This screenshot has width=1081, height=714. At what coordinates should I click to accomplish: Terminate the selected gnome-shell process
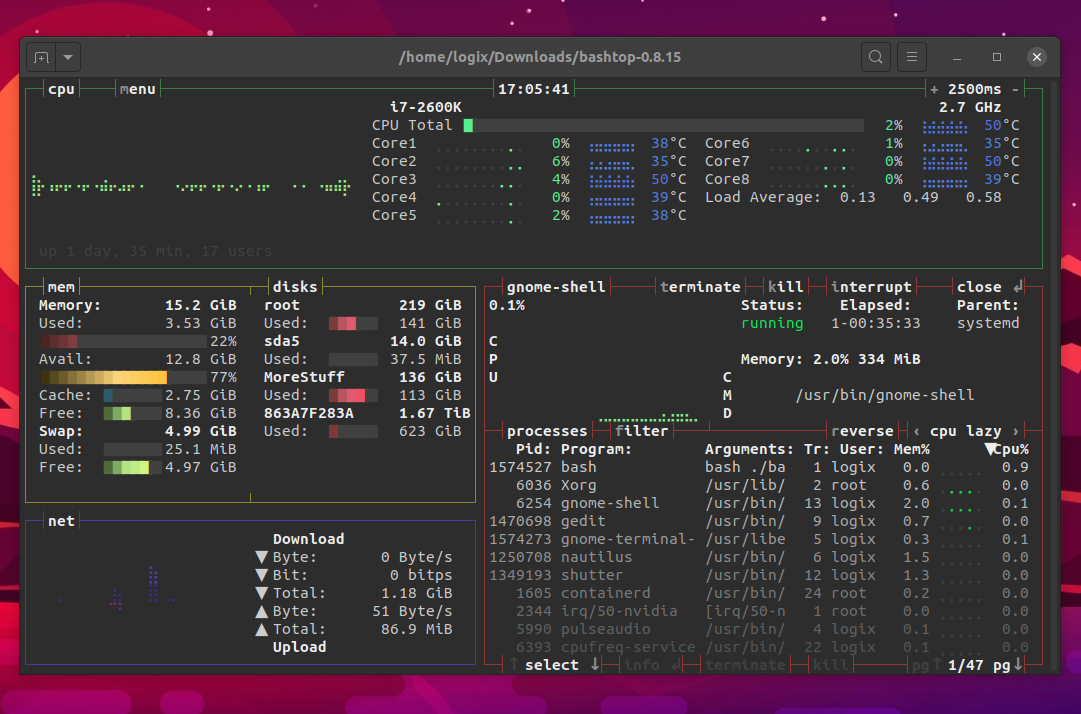pyautogui.click(x=700, y=286)
